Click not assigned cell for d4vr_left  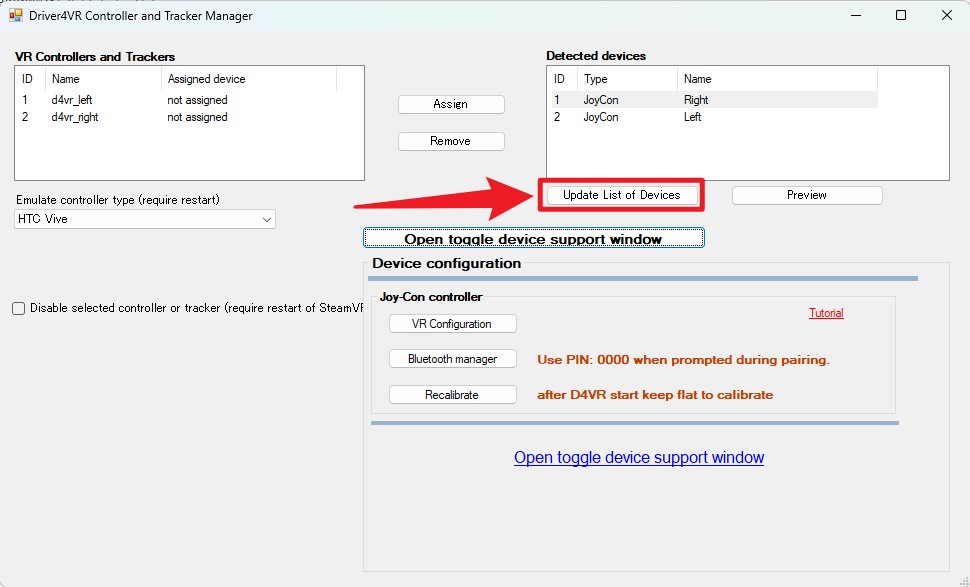[x=197, y=100]
